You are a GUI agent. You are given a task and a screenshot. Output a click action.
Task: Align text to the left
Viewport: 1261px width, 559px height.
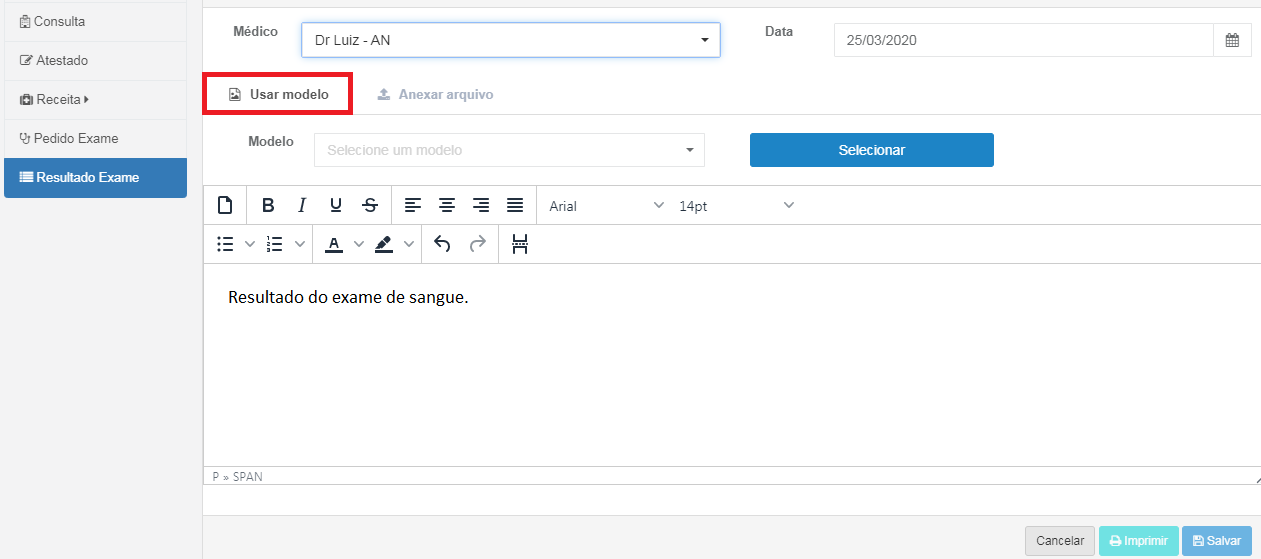click(x=413, y=205)
